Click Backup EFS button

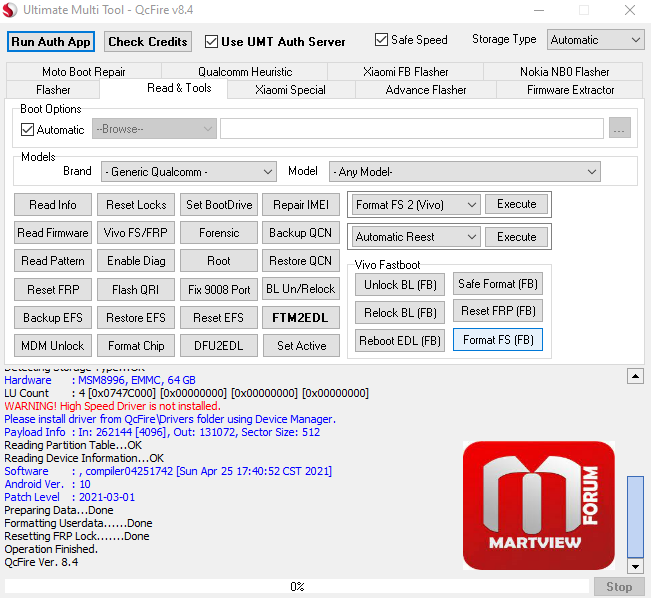[53, 318]
